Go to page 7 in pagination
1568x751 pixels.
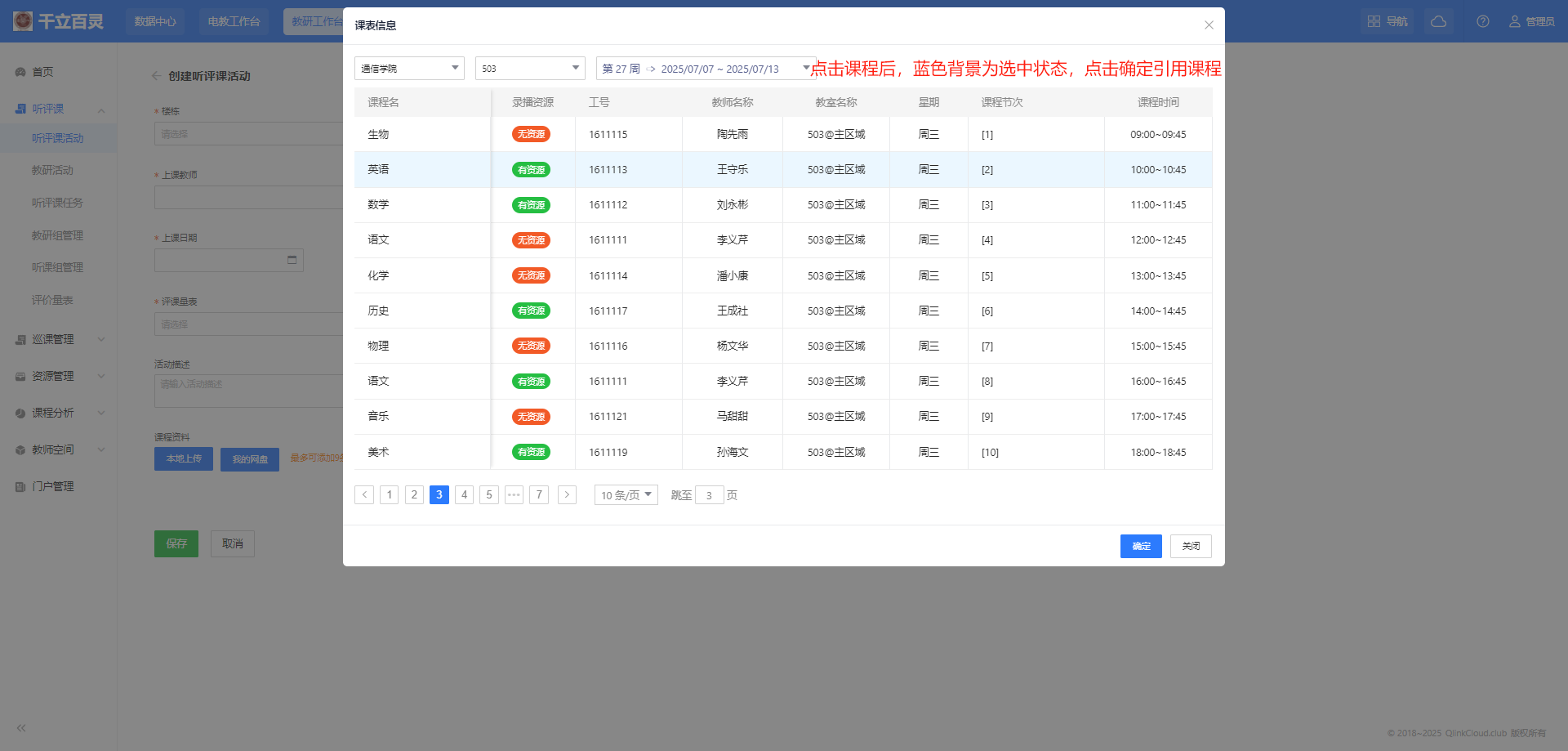pos(539,494)
